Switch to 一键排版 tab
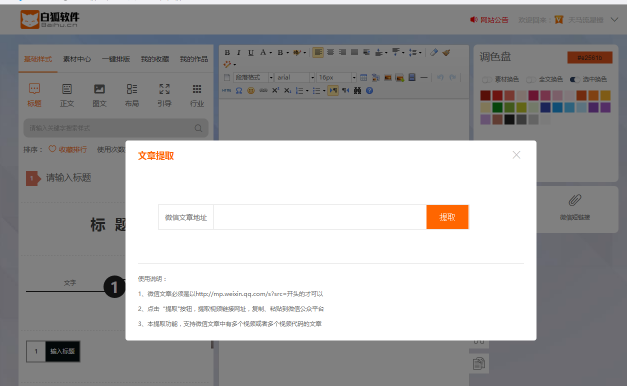 point(116,59)
